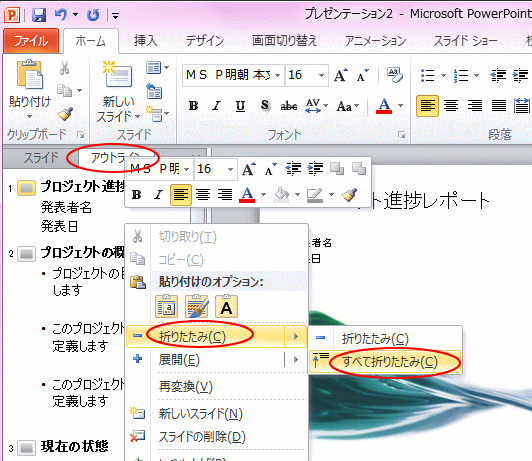532x461 pixels.
Task: Decrease font size in ribbon
Action: click(x=362, y=75)
